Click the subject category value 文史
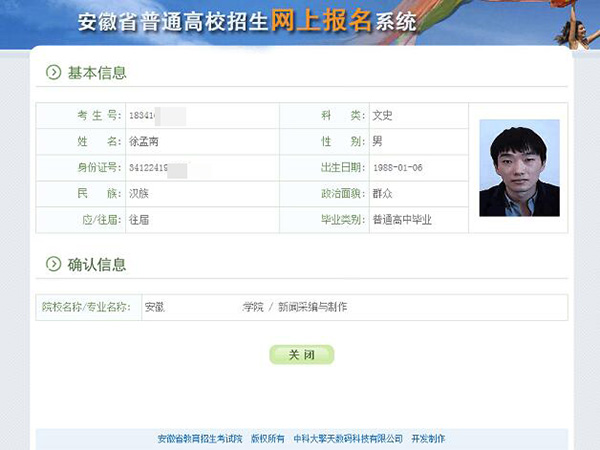 point(382,116)
